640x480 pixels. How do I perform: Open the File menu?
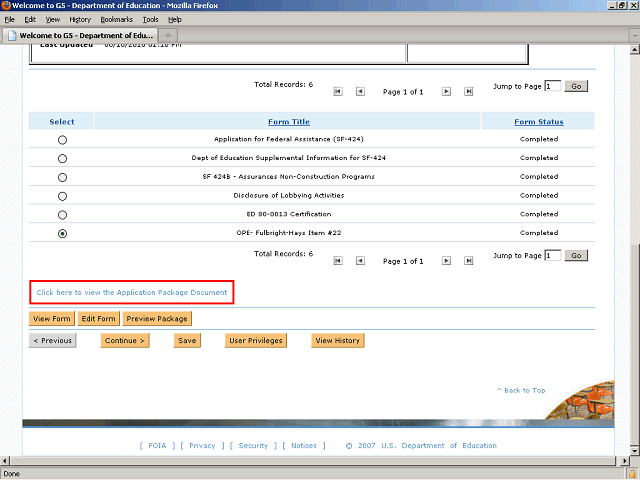(x=9, y=20)
